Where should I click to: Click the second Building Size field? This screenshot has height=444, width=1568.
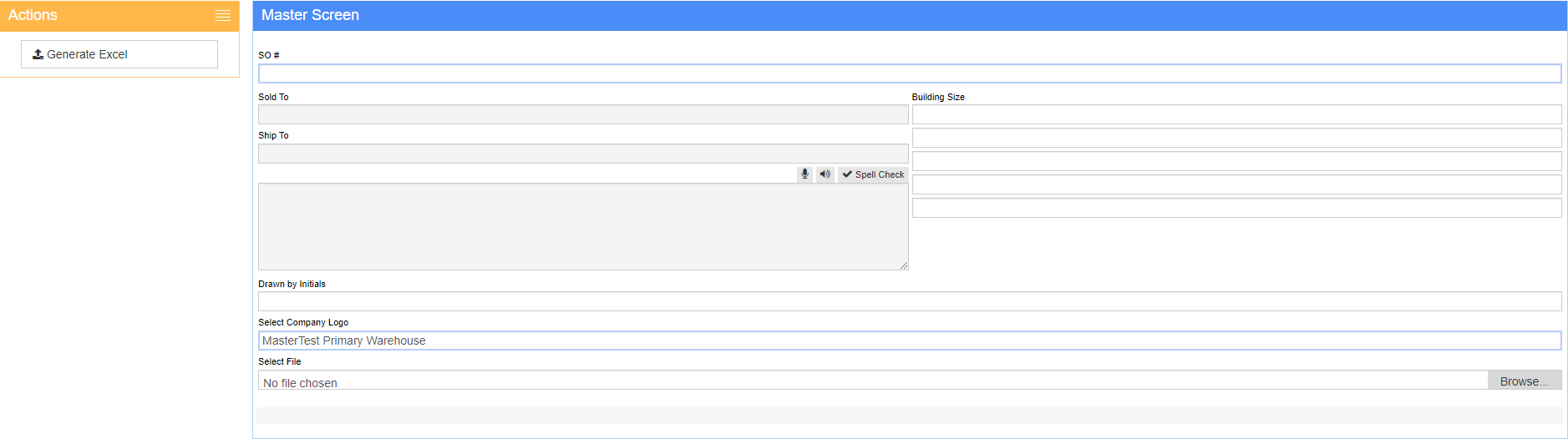(1236, 138)
